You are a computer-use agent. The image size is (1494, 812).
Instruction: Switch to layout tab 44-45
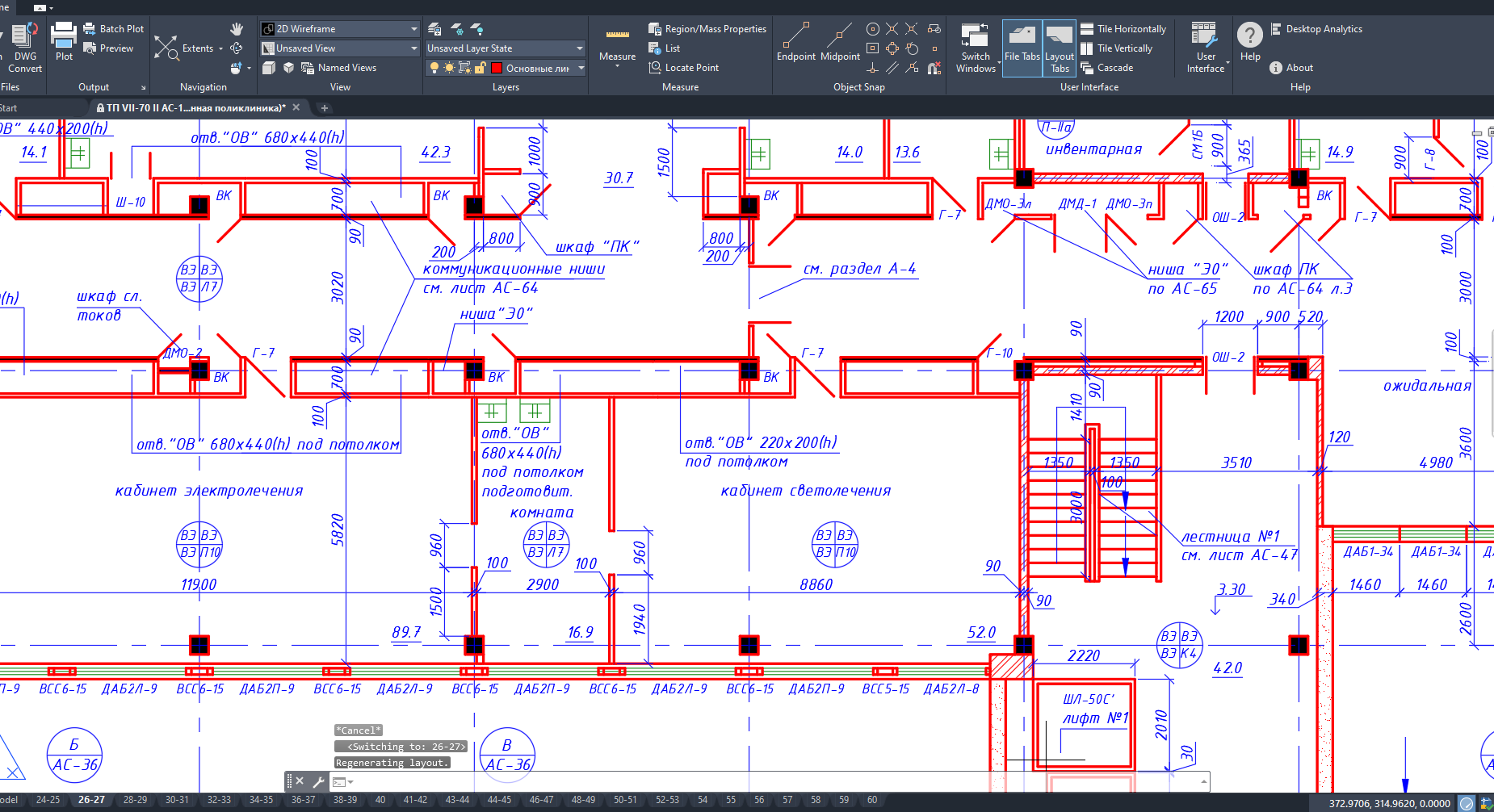click(x=499, y=800)
